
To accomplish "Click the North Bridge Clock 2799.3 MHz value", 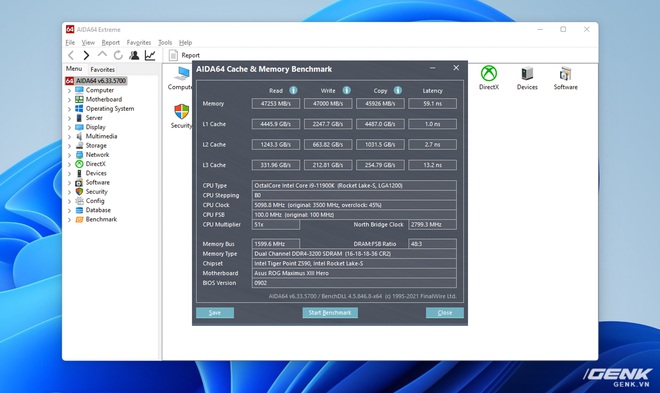I will (432, 225).
